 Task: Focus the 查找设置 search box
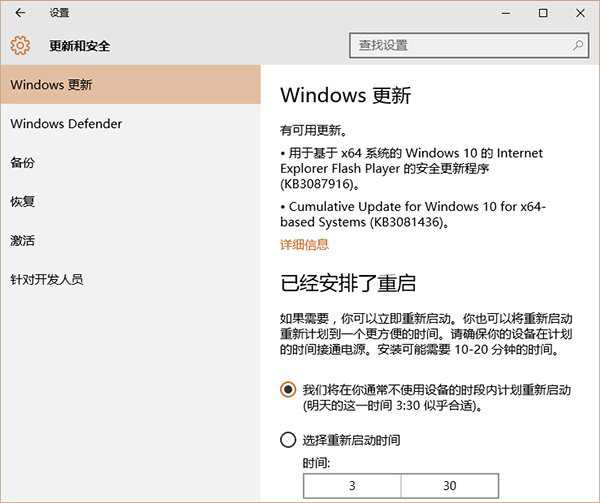point(469,46)
